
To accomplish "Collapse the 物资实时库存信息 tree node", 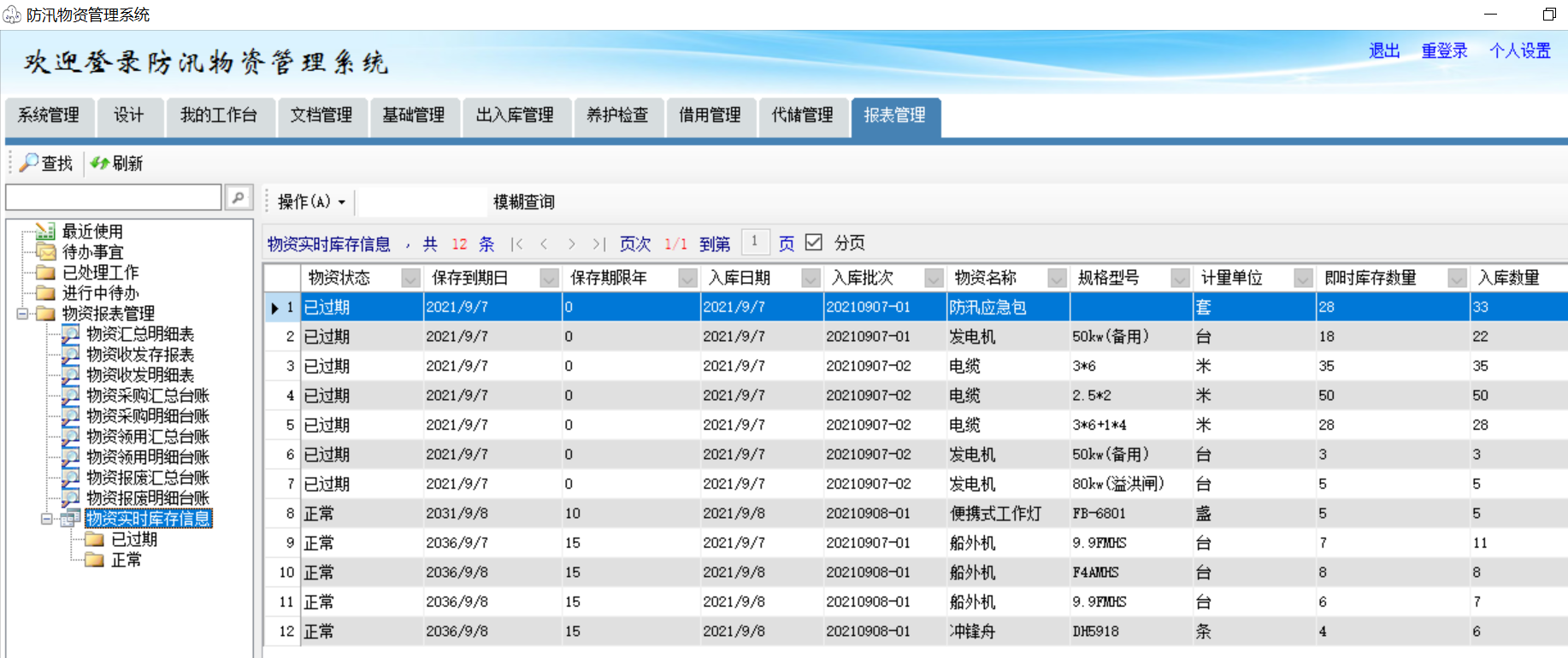I will point(47,519).
